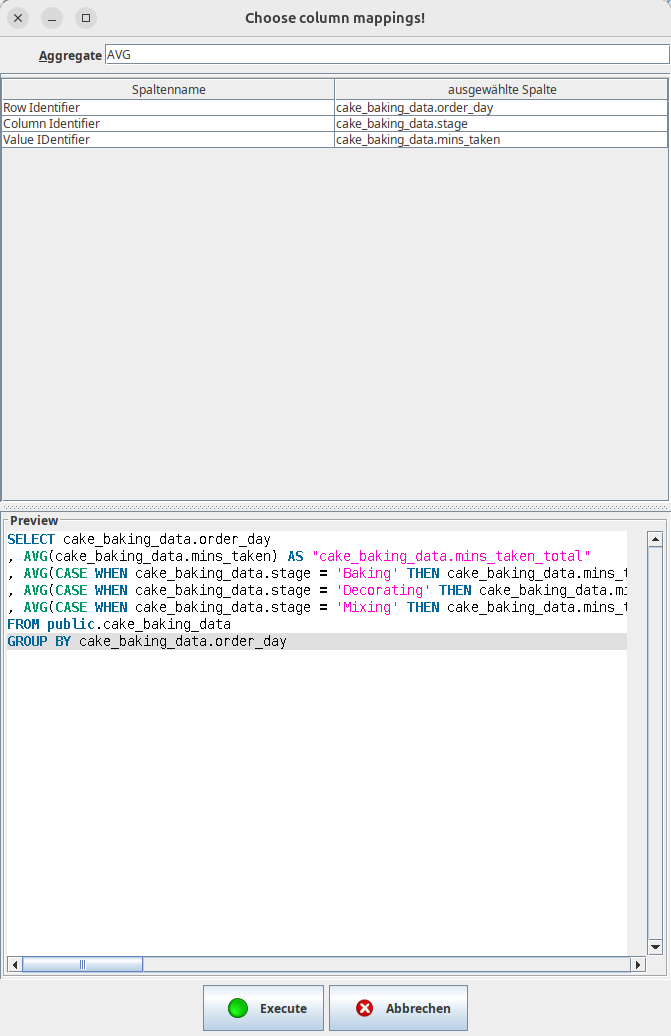671x1036 pixels.
Task: Click the Aggregate label
Action: click(70, 56)
